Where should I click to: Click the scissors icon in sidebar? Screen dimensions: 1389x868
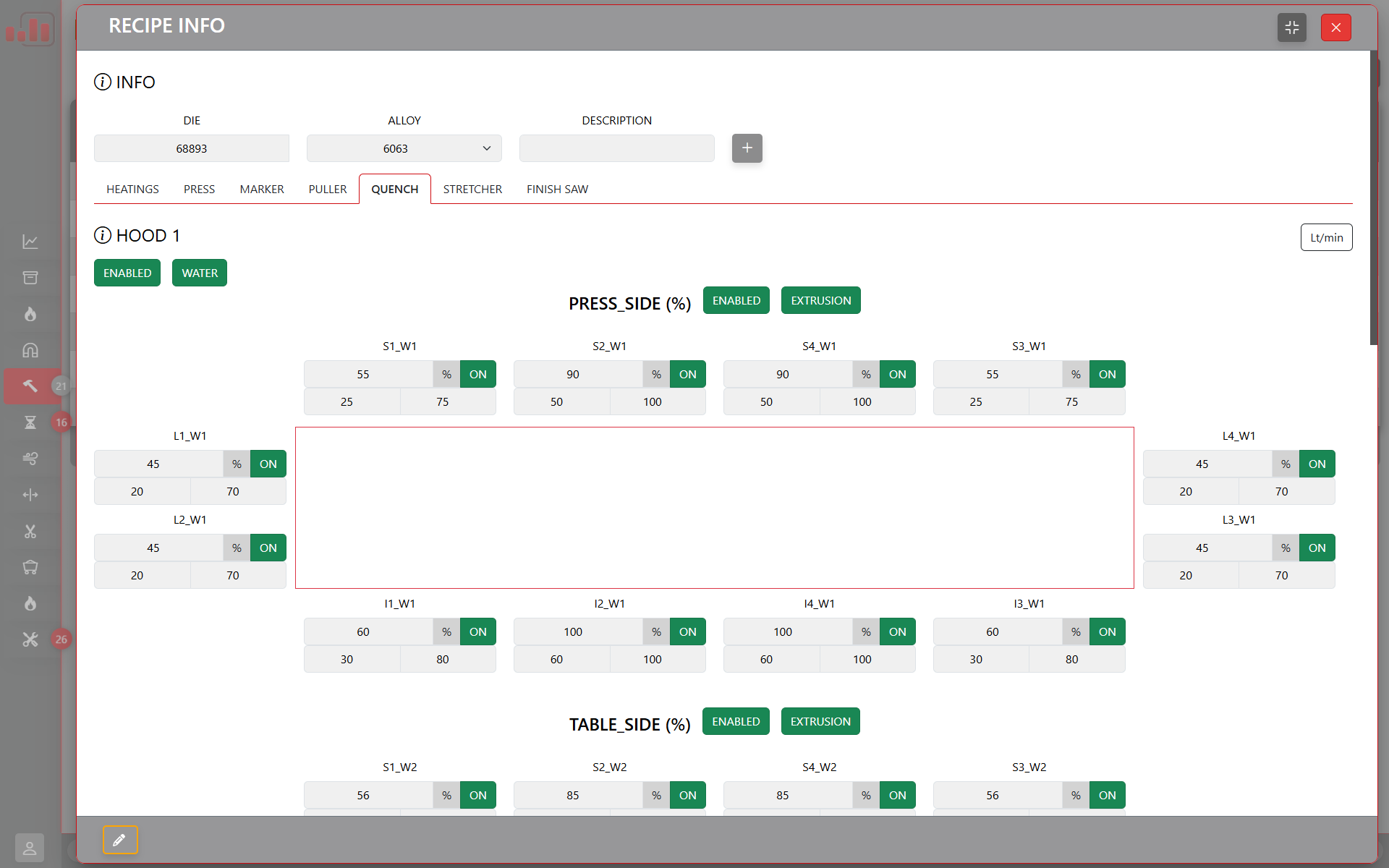click(x=30, y=532)
